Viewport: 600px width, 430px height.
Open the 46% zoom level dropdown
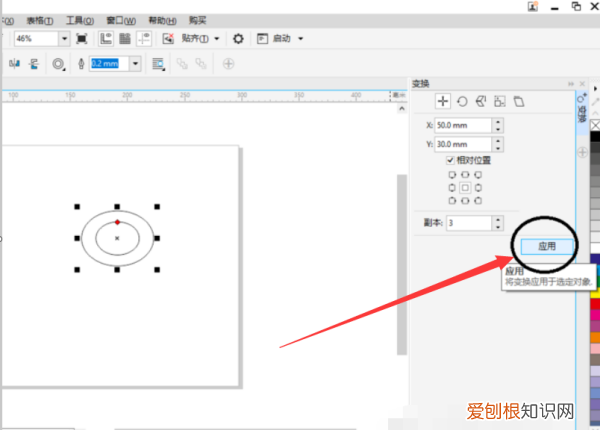(64, 39)
